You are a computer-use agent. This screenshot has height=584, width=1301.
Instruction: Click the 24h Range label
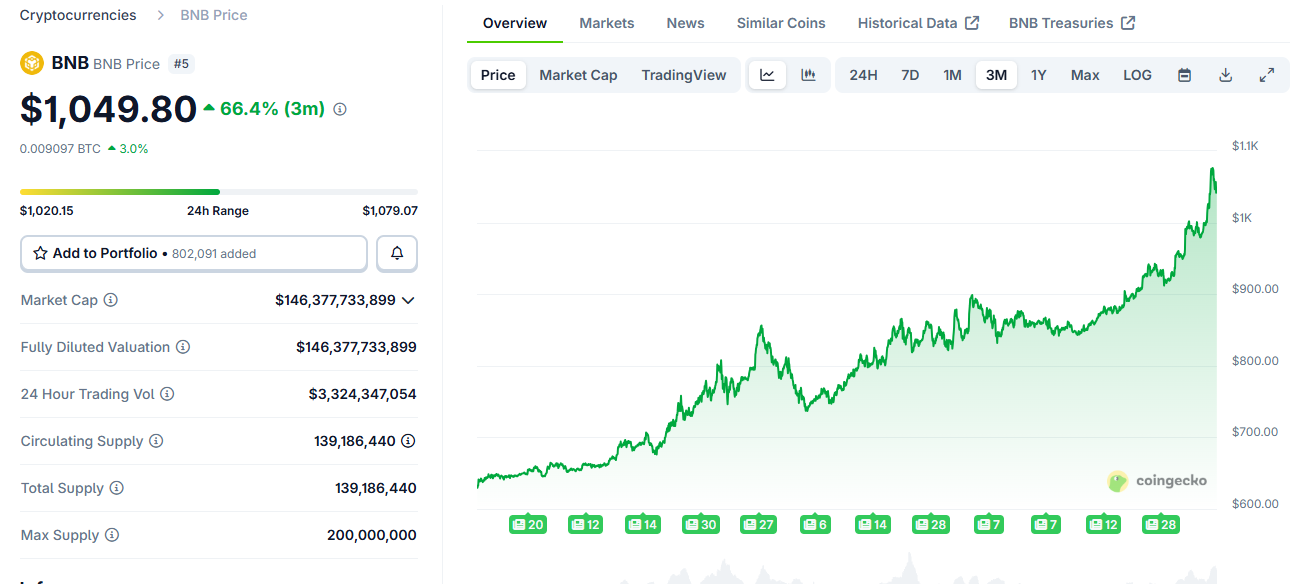(218, 211)
